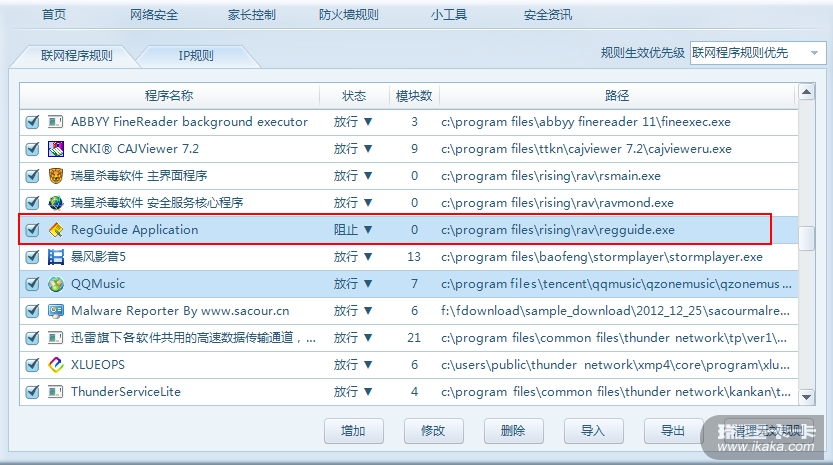Toggle the QQMusic rule checkbox
Viewport: 833px width, 465px height.
point(32,284)
